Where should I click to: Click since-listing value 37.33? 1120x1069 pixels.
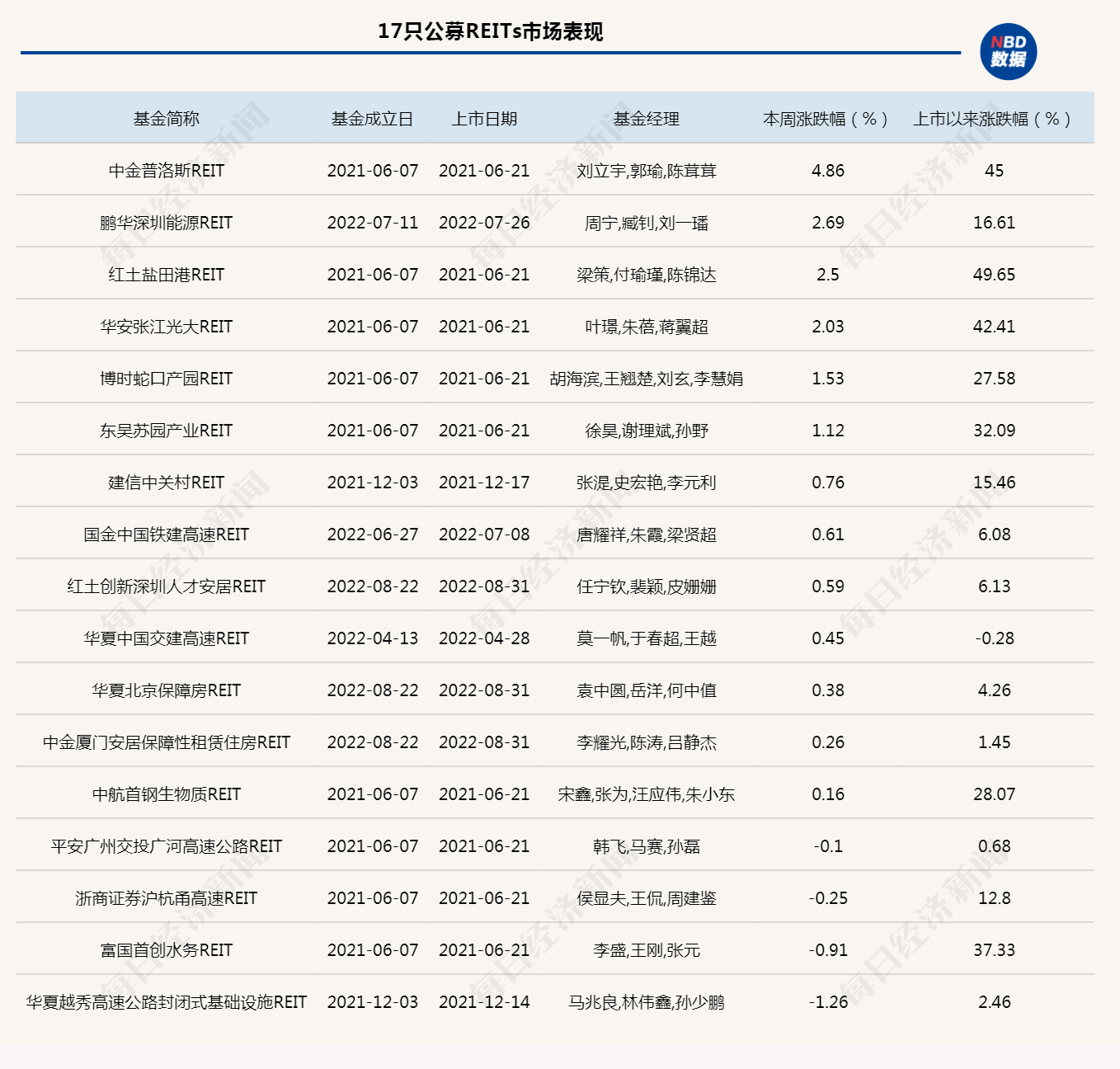[x=995, y=950]
